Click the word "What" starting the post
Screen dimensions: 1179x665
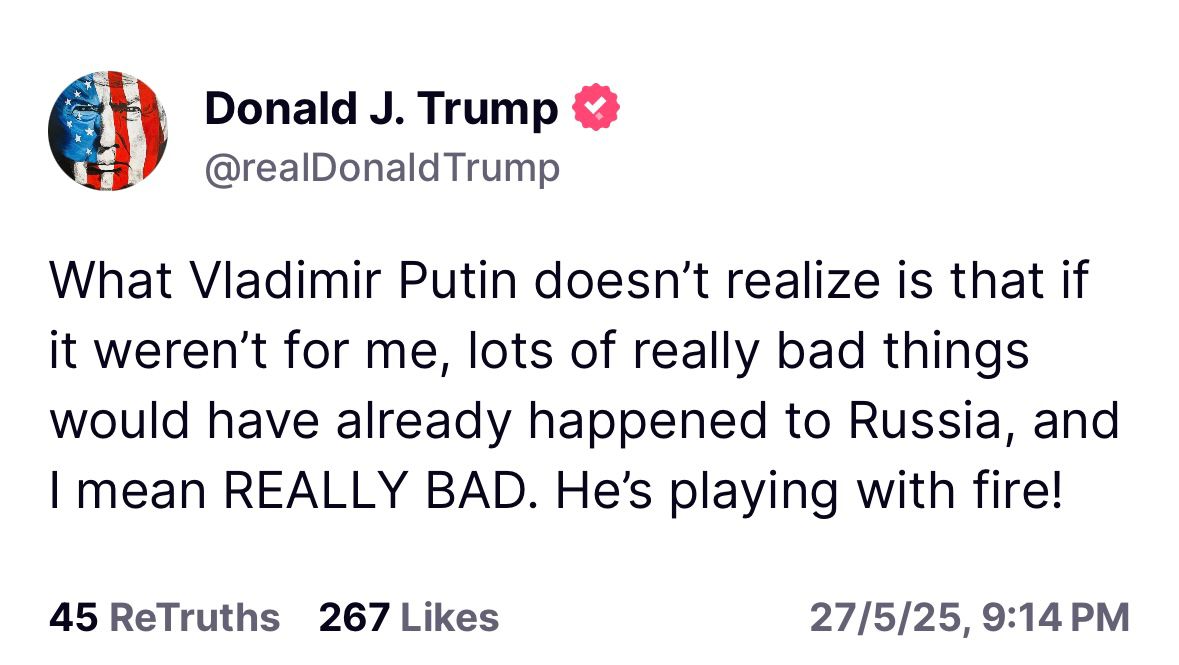(111, 281)
